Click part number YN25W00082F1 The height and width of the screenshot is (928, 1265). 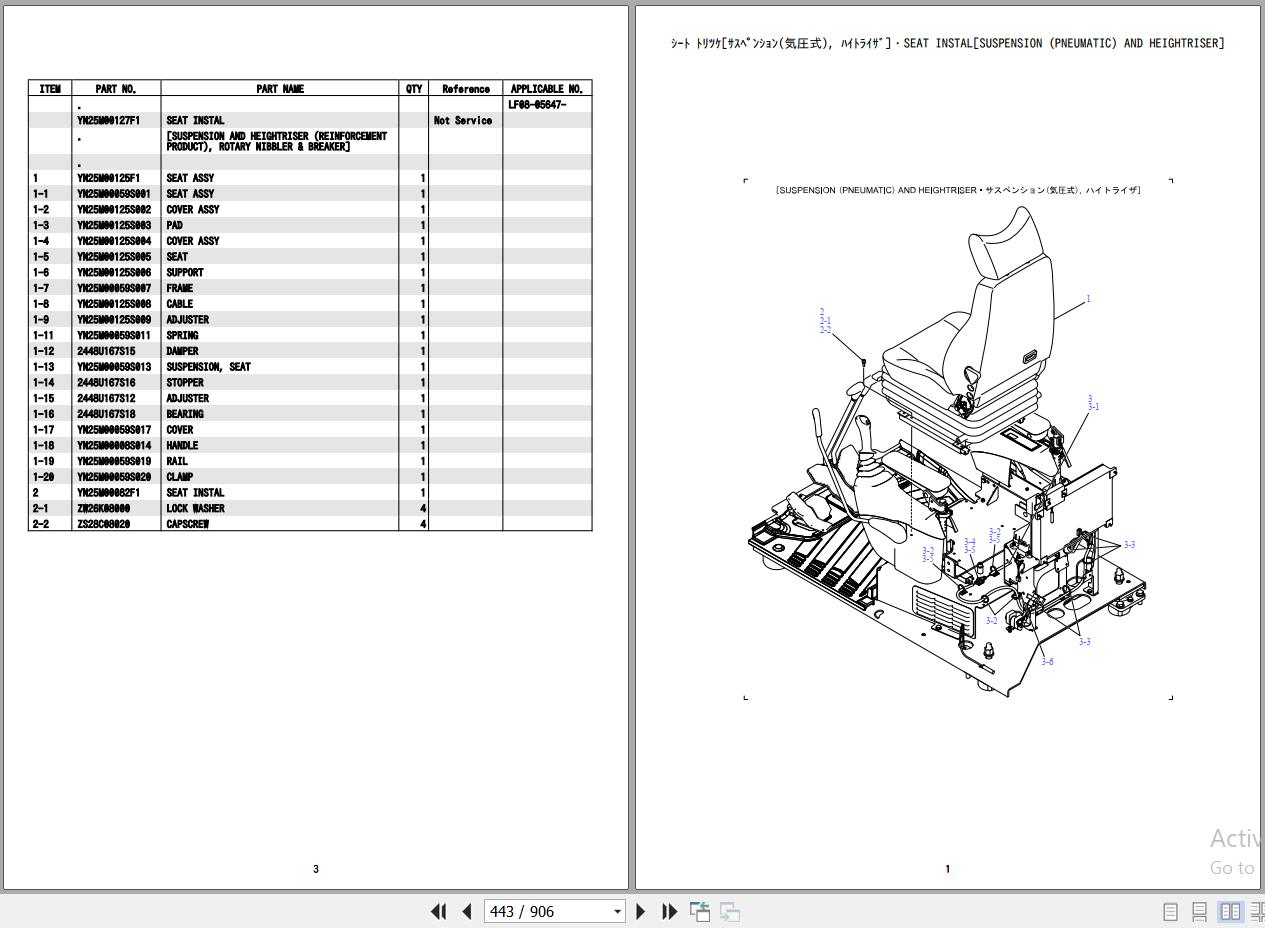(108, 493)
